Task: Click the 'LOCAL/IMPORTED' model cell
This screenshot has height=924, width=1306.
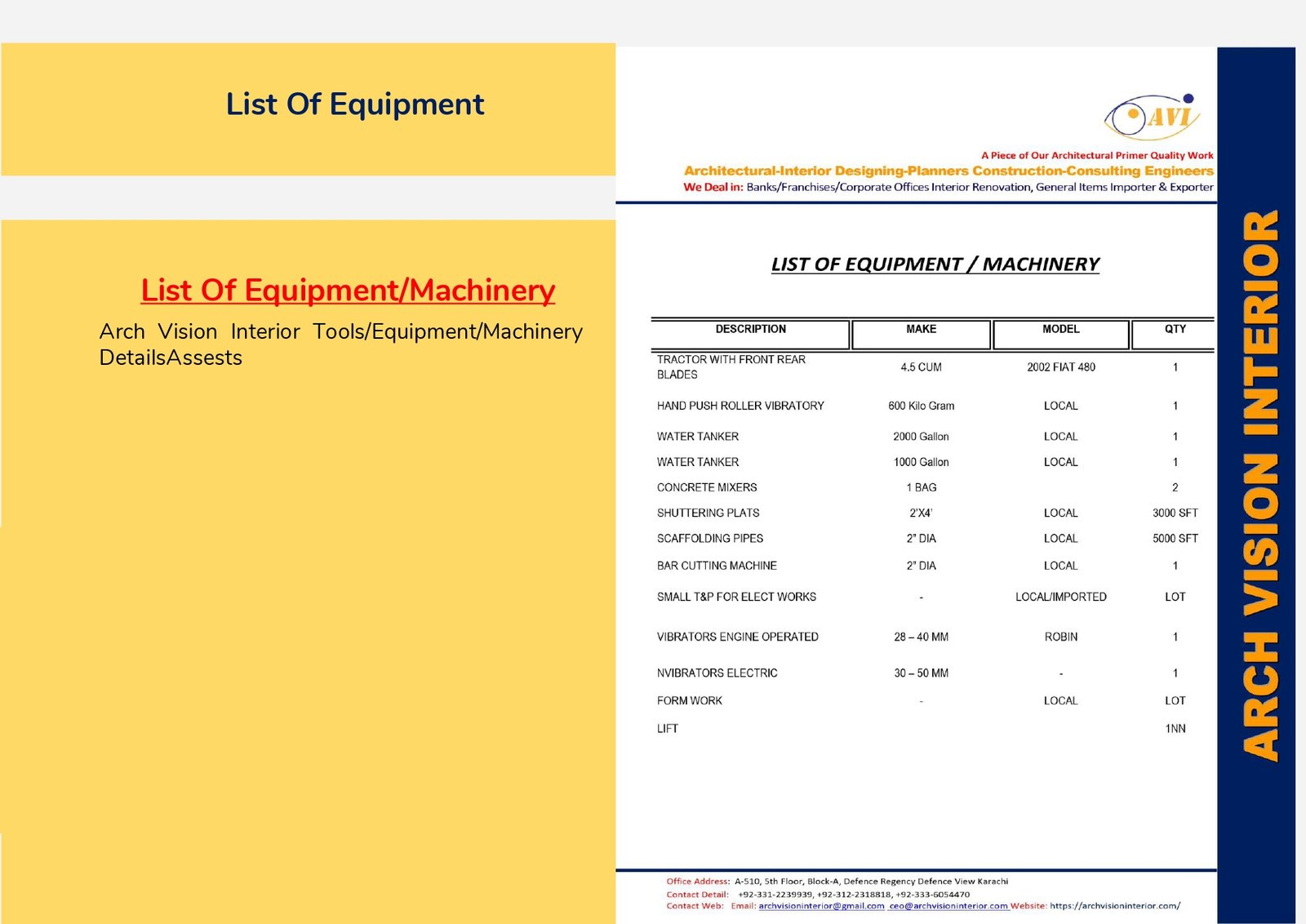Action: pos(1060,597)
